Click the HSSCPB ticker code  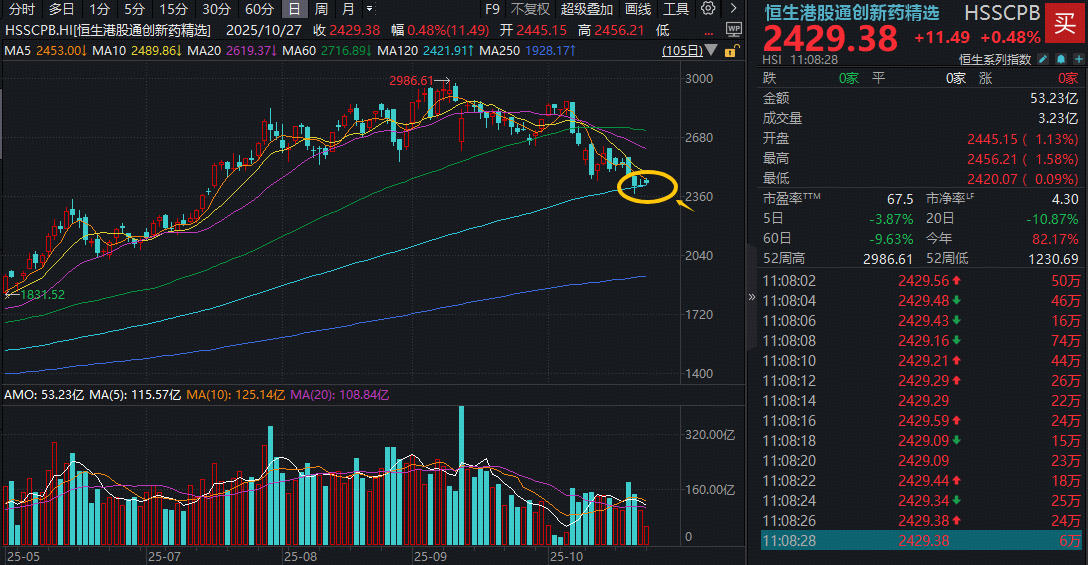coord(1002,12)
